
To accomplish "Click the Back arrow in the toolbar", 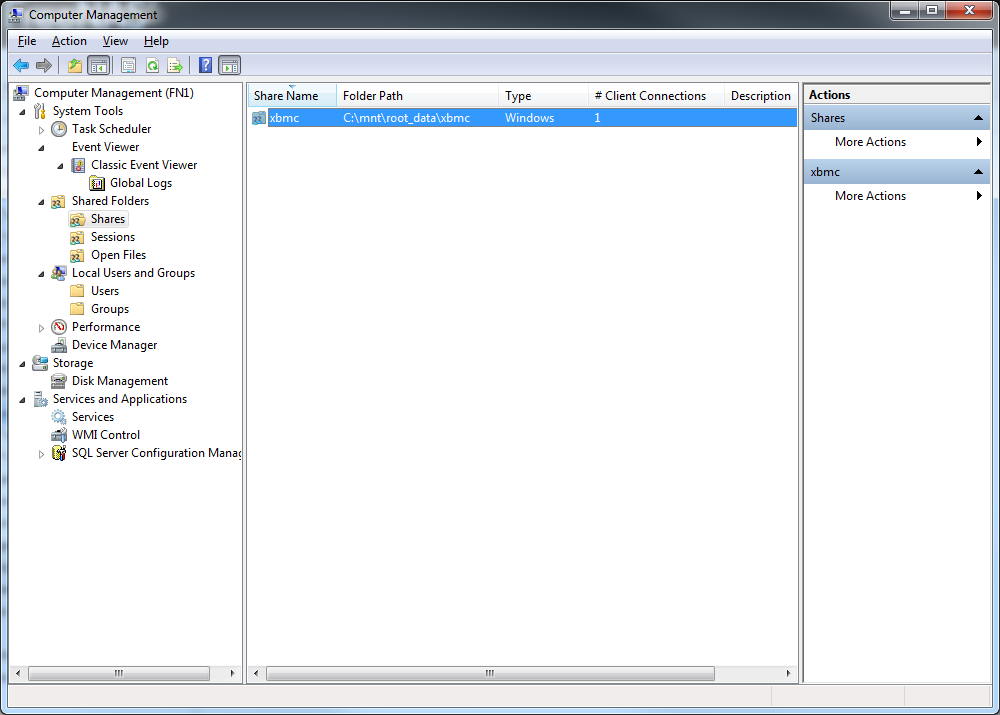I will click(21, 65).
